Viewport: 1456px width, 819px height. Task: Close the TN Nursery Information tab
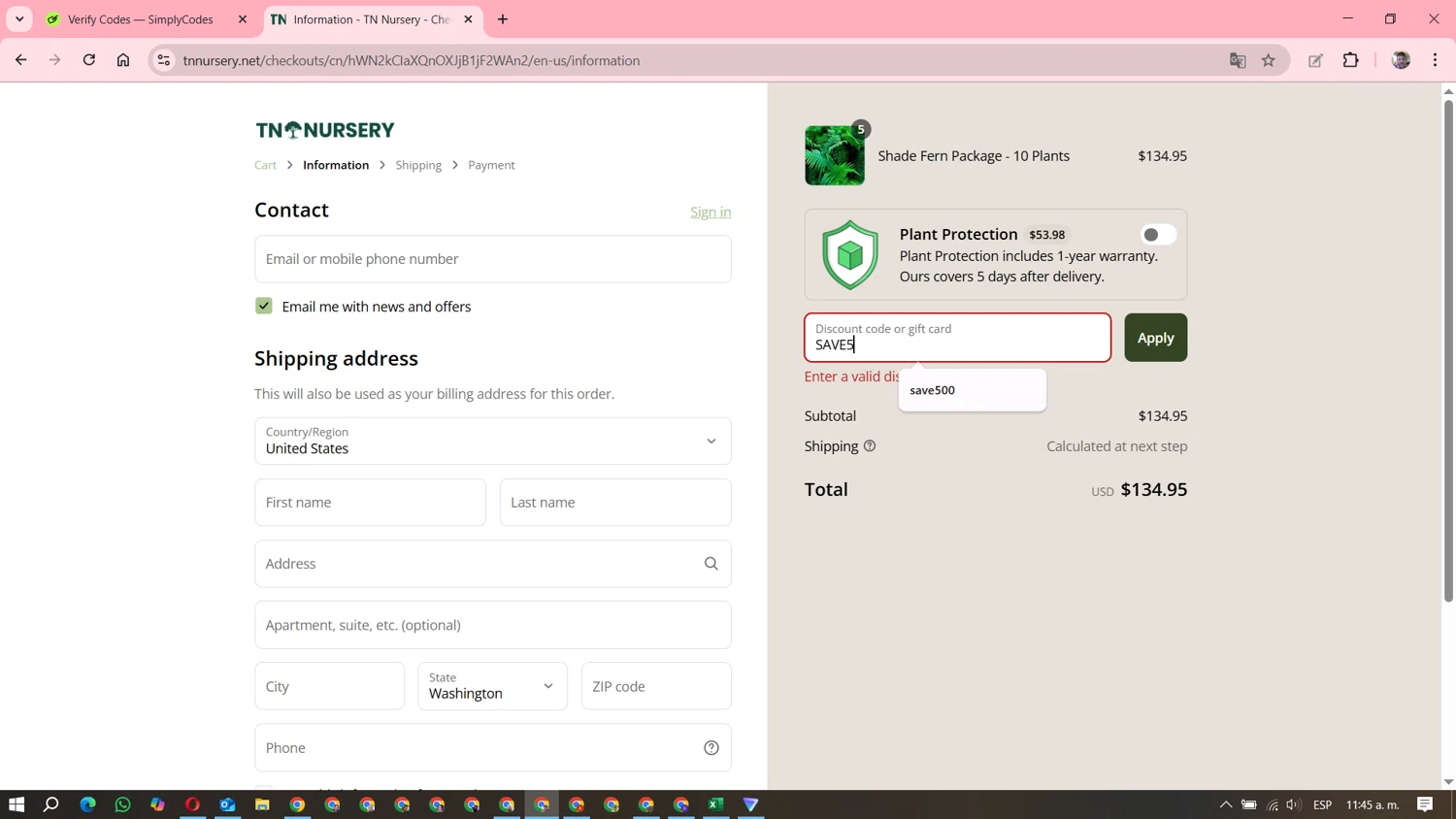(468, 19)
